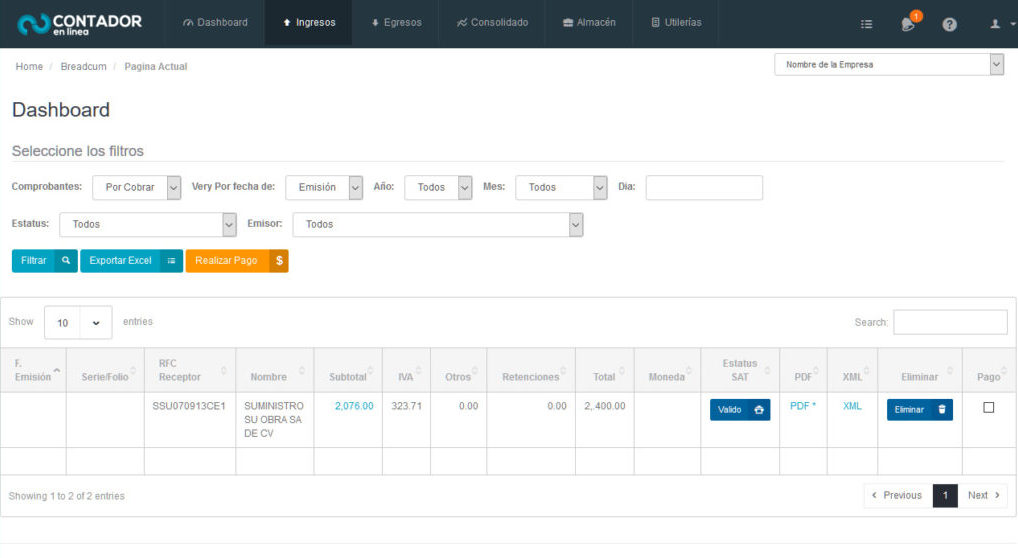Open the Ingresos menu
The height and width of the screenshot is (558, 1018).
(309, 23)
